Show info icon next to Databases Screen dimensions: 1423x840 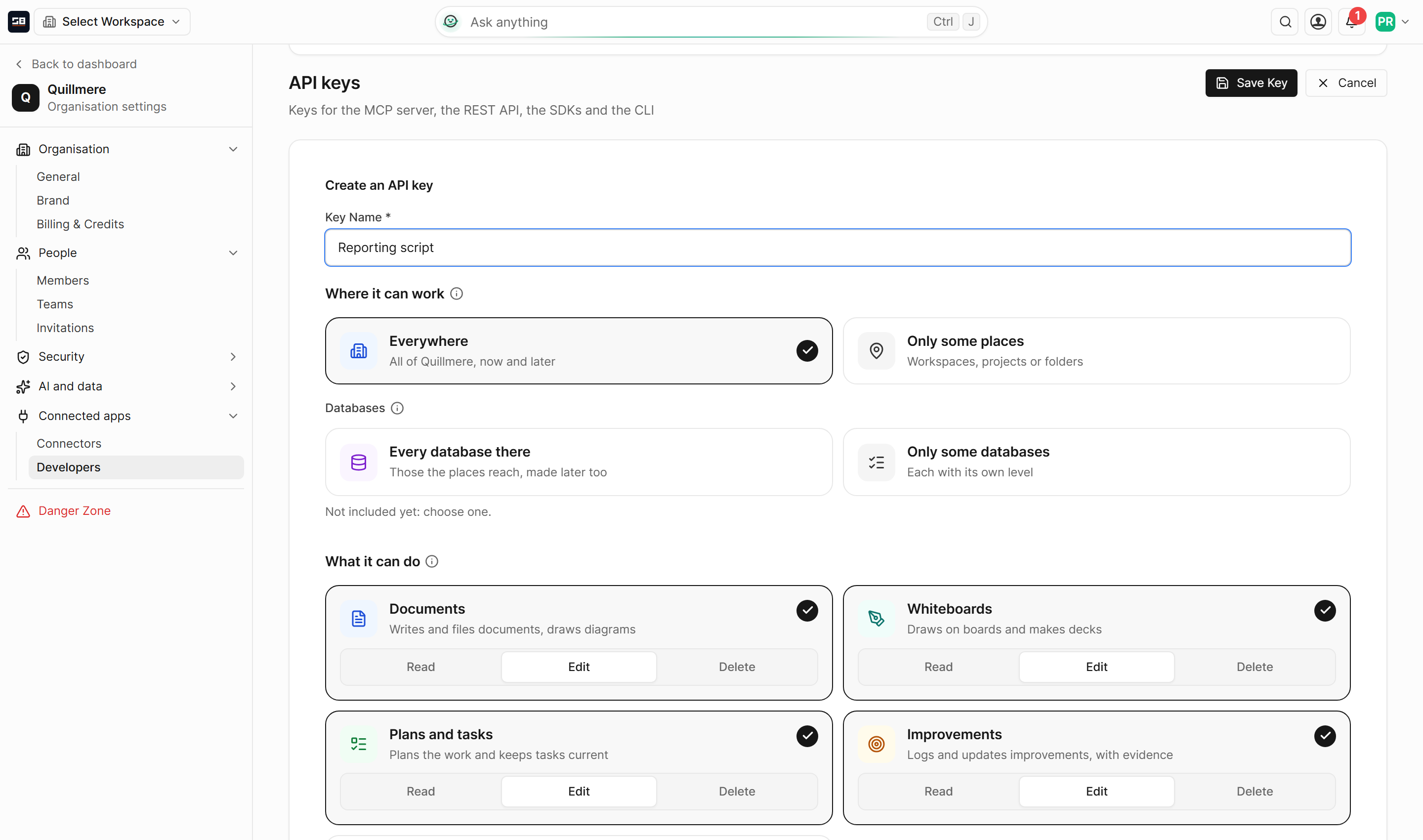point(397,408)
